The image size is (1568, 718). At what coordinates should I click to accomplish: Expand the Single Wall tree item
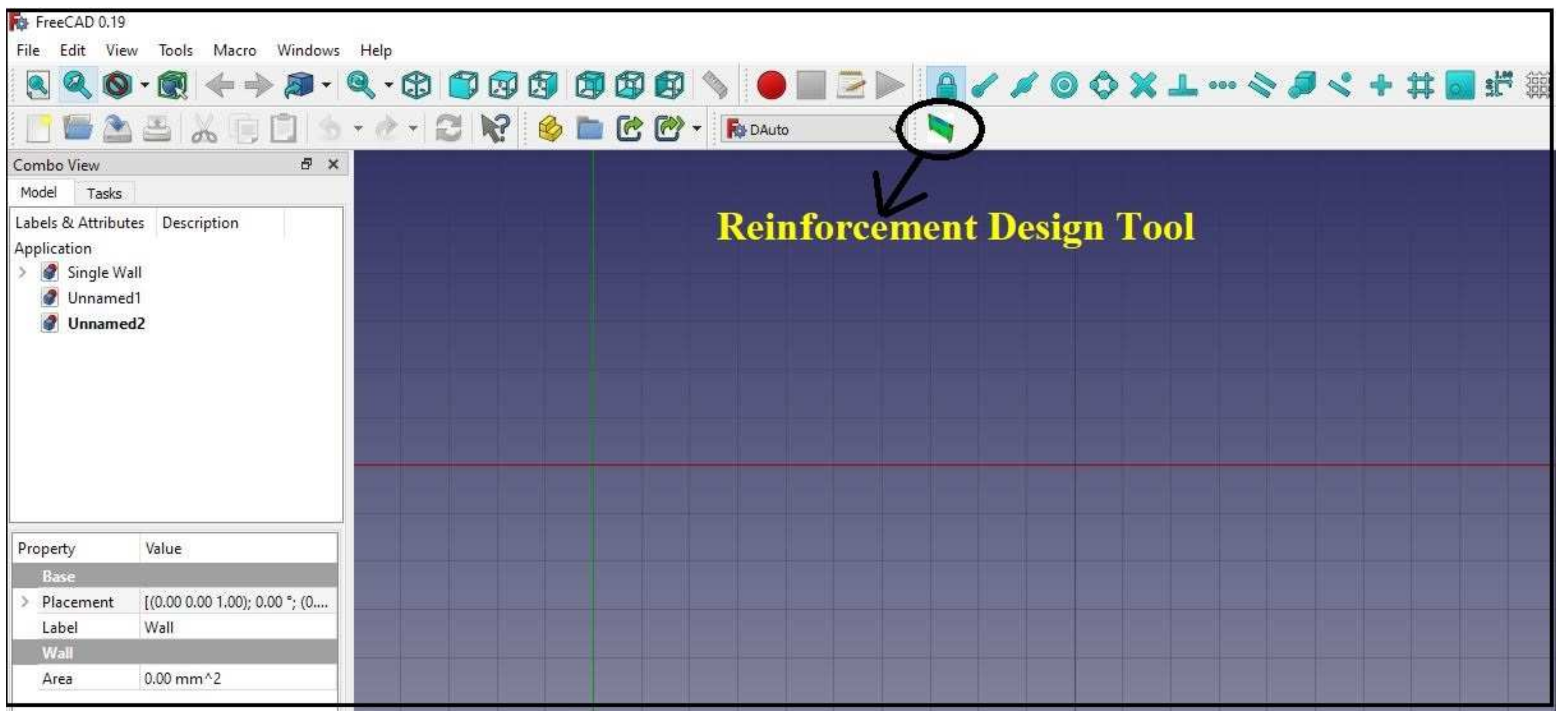[x=23, y=272]
